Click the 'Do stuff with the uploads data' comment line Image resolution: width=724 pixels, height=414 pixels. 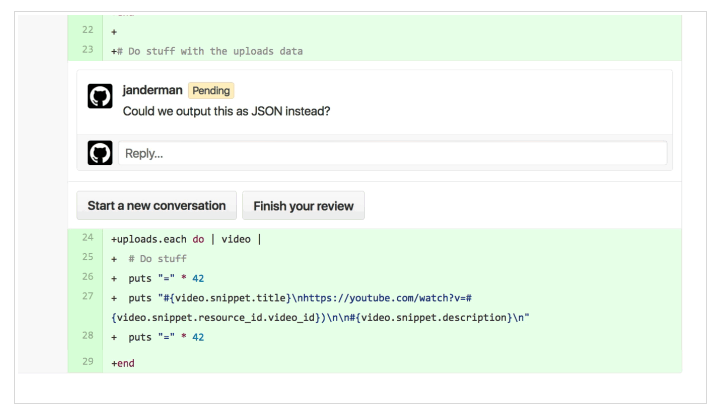[207, 51]
